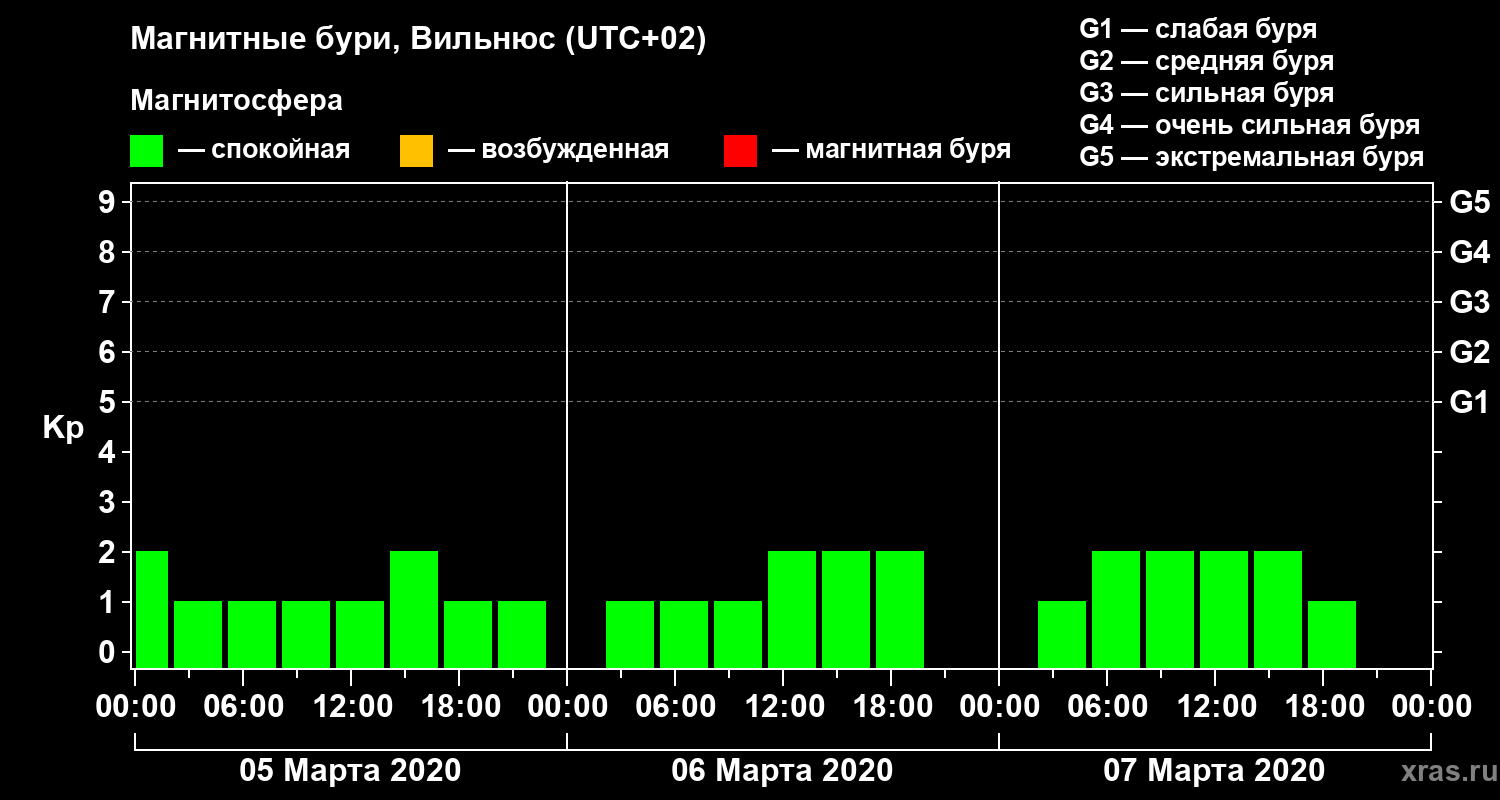Click the 03:00 Kp 1 bar on 07 March

[x=1062, y=634]
